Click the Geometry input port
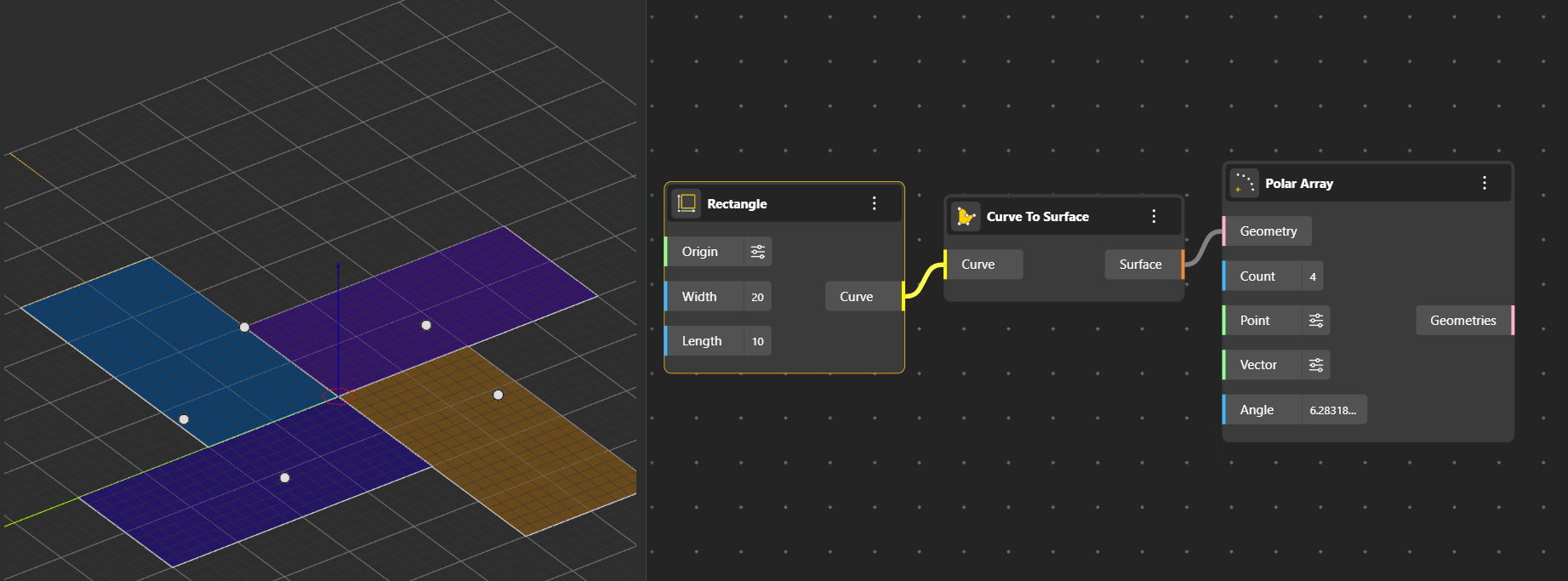The width and height of the screenshot is (1568, 581). pyautogui.click(x=1224, y=231)
